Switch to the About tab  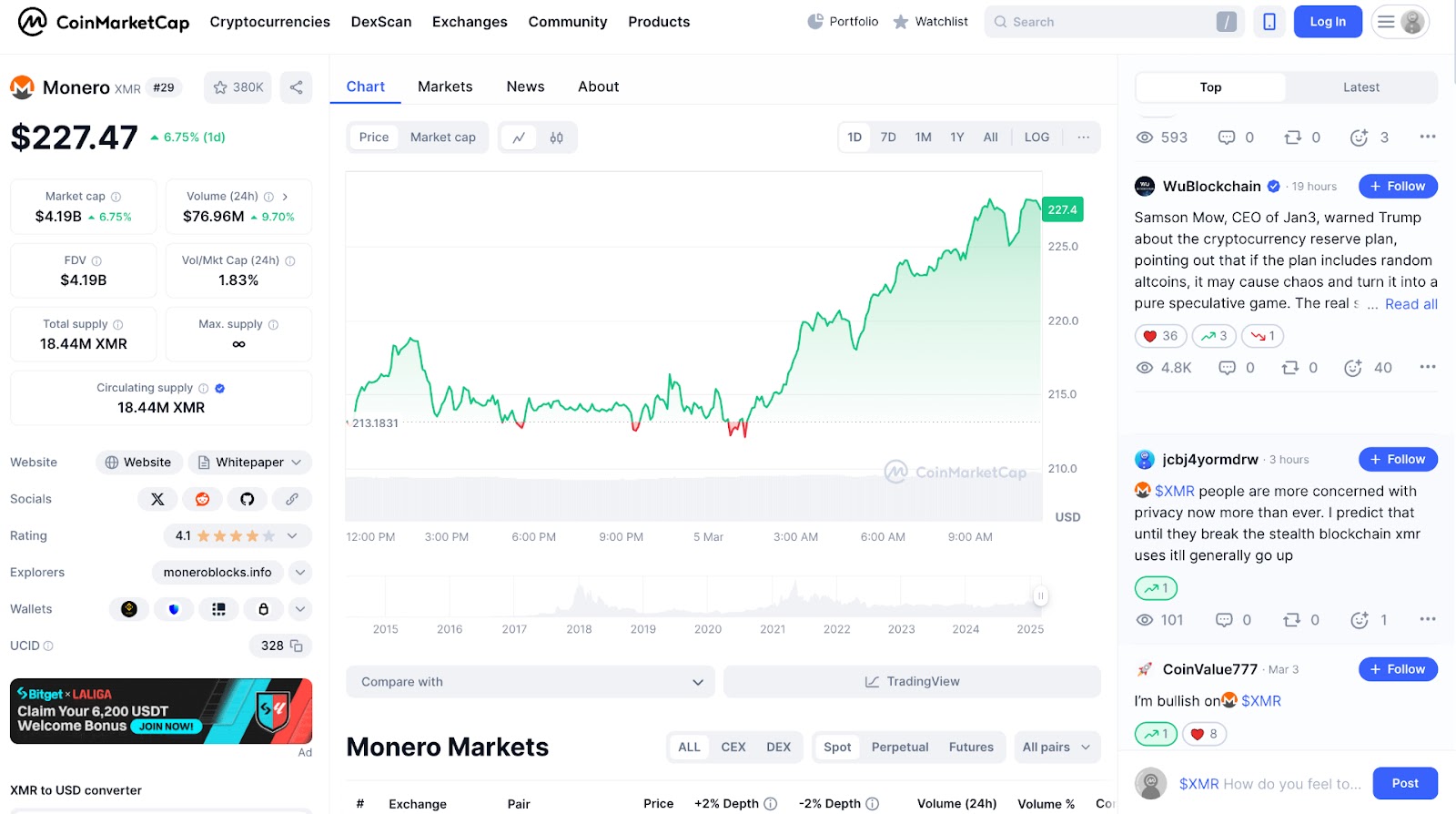click(x=598, y=86)
